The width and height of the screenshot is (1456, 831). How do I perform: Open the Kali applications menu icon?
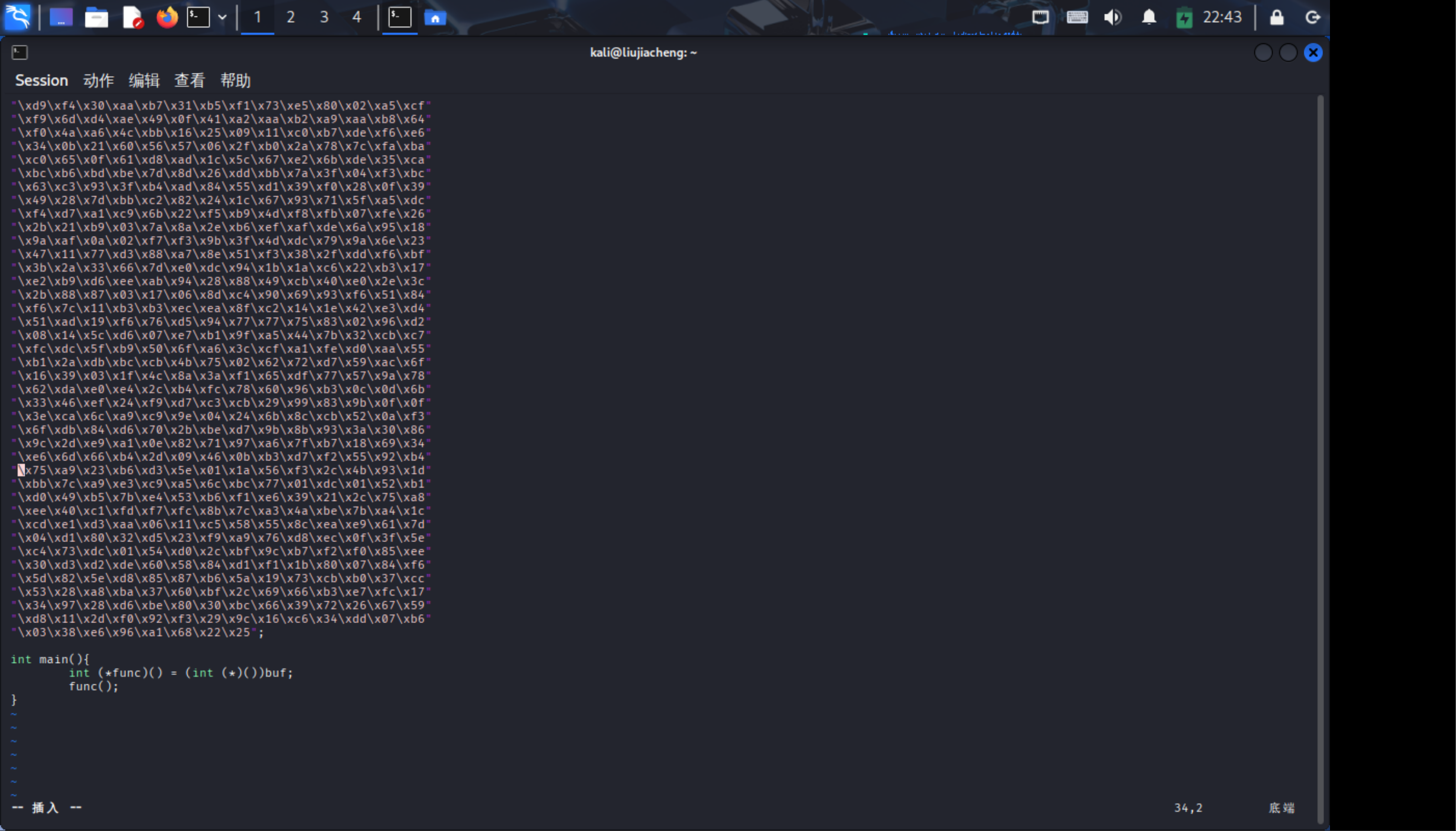tap(18, 17)
